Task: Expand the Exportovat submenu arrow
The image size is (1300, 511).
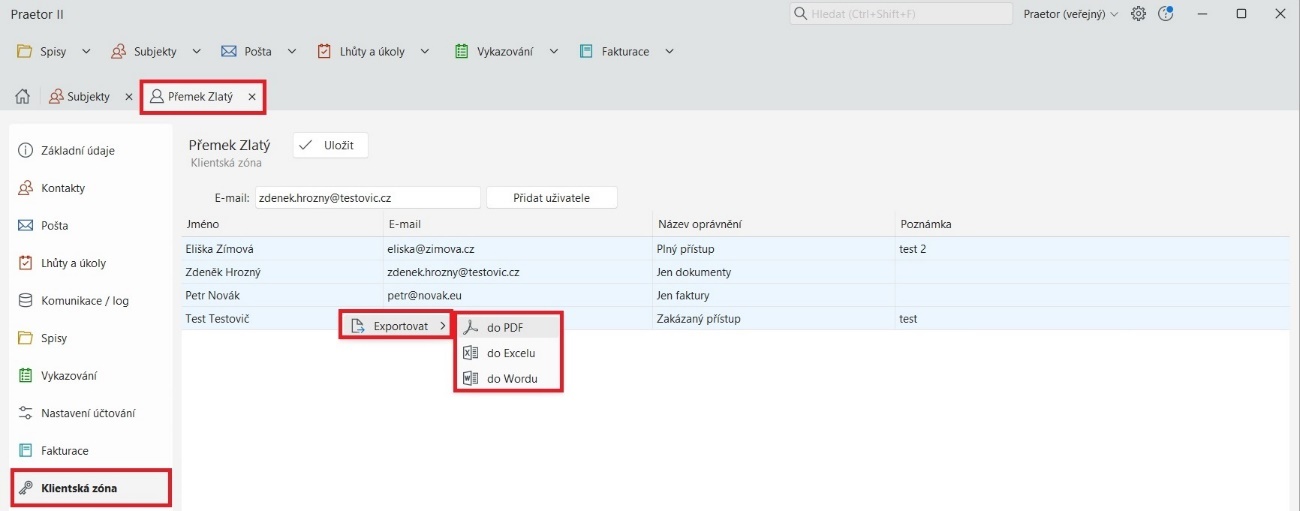Action: (443, 326)
